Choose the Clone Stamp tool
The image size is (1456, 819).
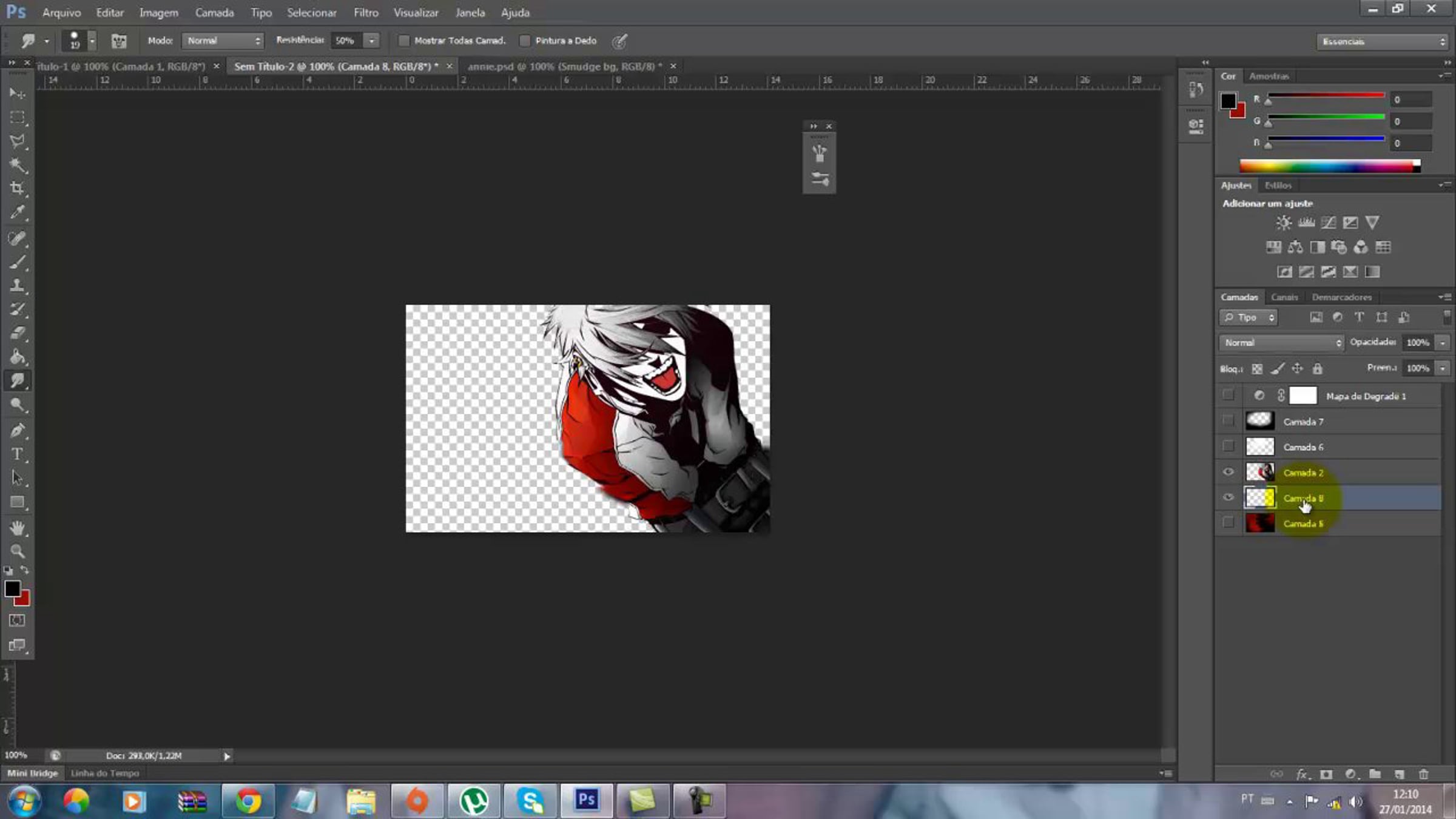17,286
